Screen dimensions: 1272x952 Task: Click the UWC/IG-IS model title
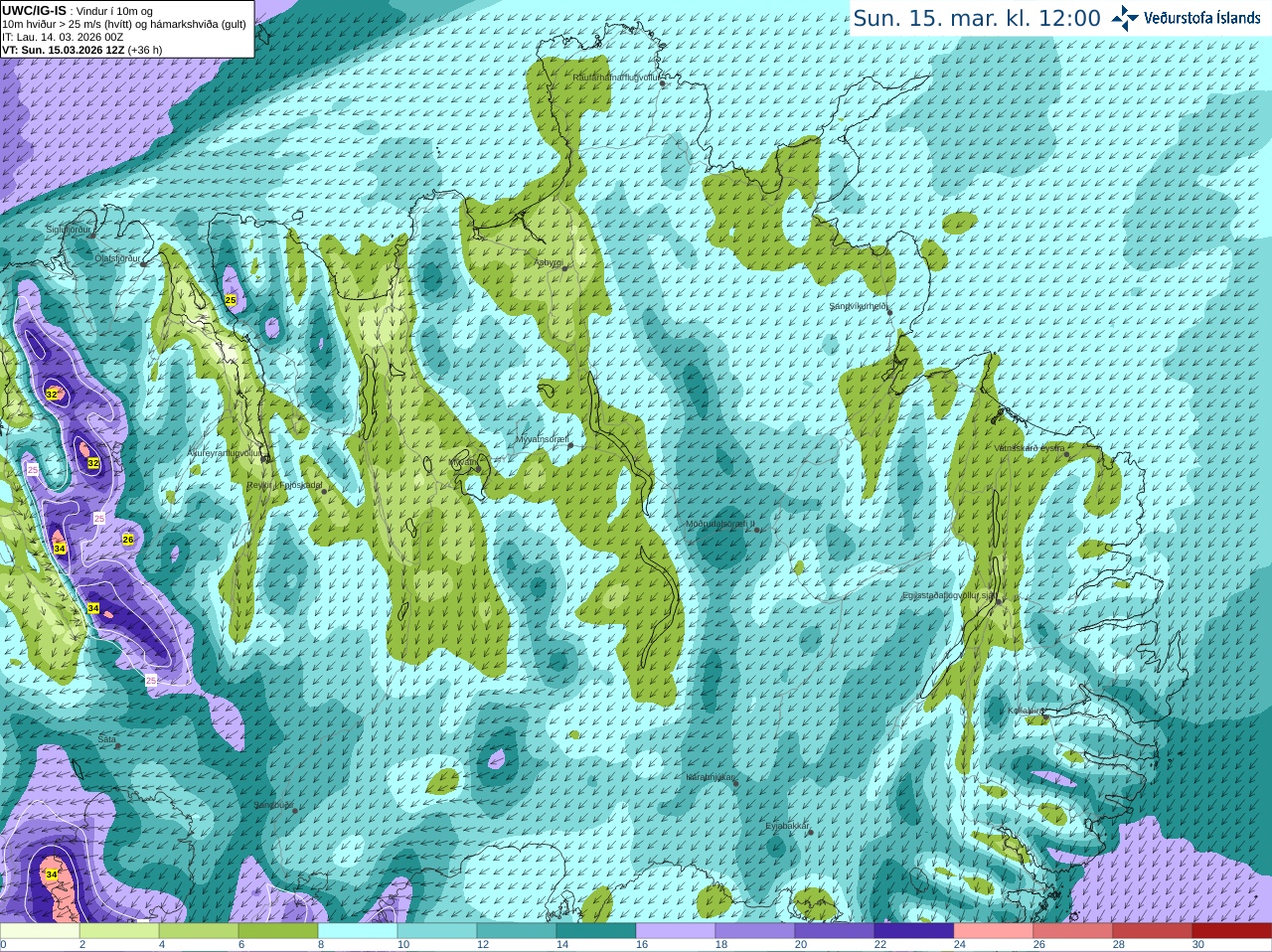pyautogui.click(x=34, y=10)
